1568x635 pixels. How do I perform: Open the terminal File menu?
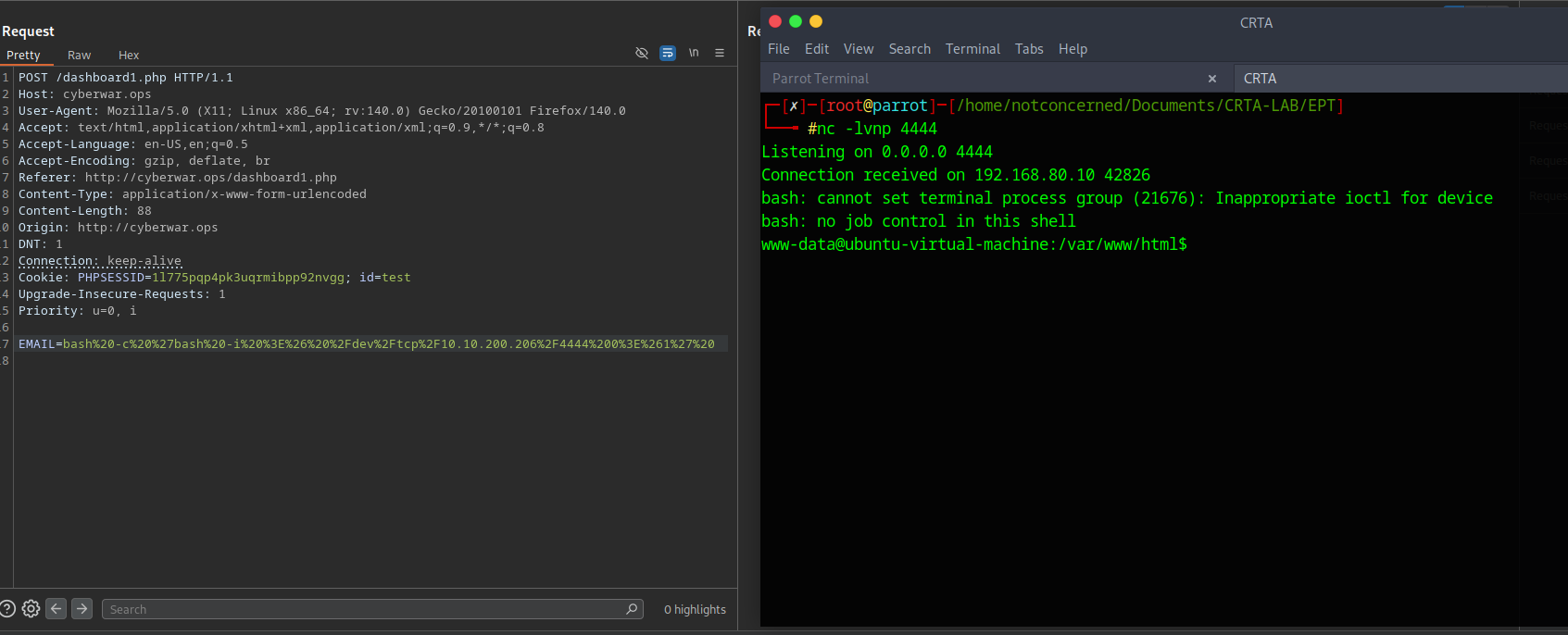[779, 49]
